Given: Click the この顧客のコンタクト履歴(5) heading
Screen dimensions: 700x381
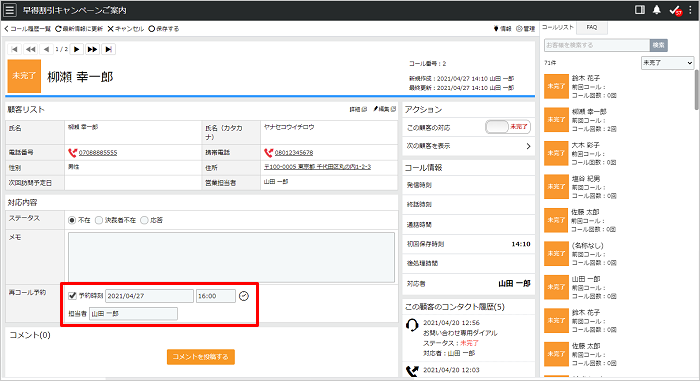Looking at the screenshot, I should point(454,307).
